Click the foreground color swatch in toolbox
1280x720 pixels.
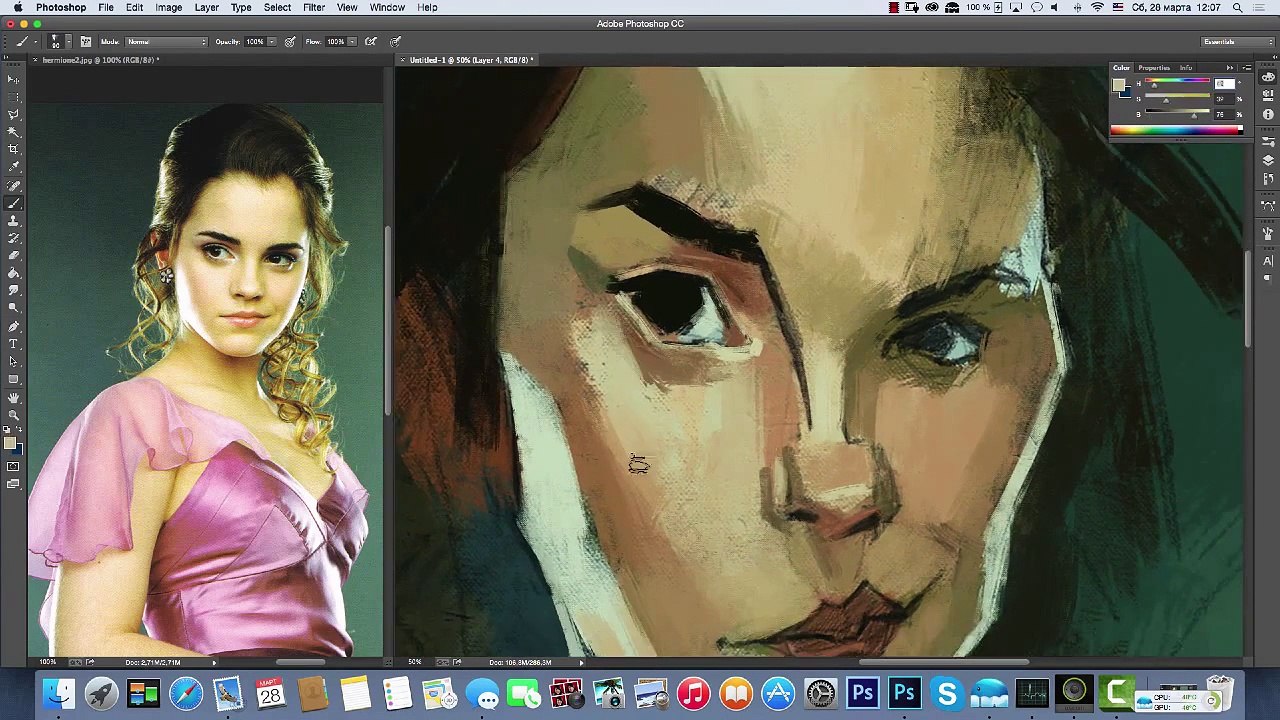[x=8, y=441]
